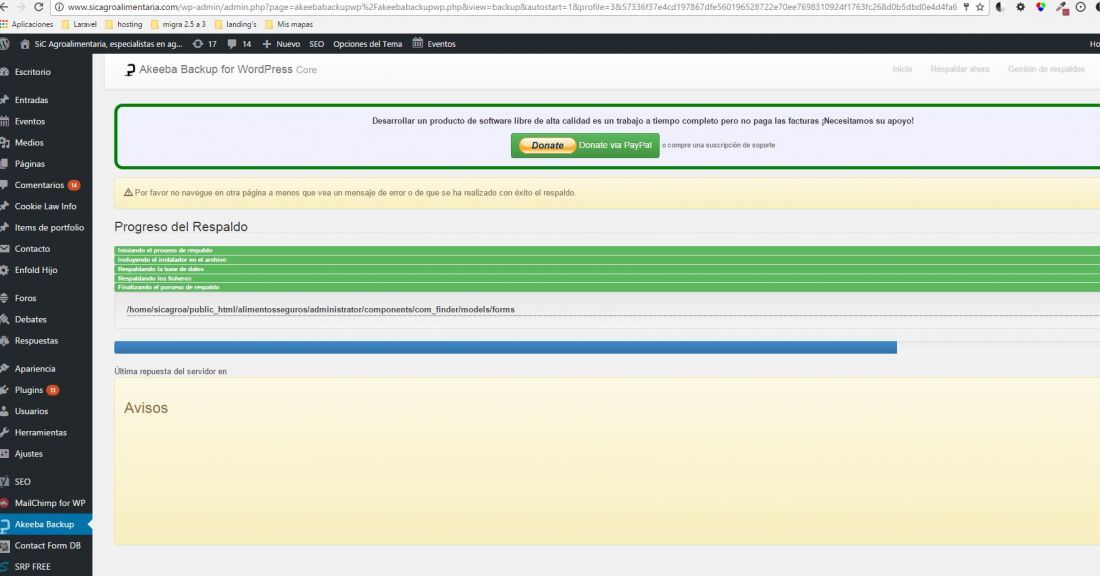
Task: Click the Comentarios speech bubble icon
Action: [4, 185]
